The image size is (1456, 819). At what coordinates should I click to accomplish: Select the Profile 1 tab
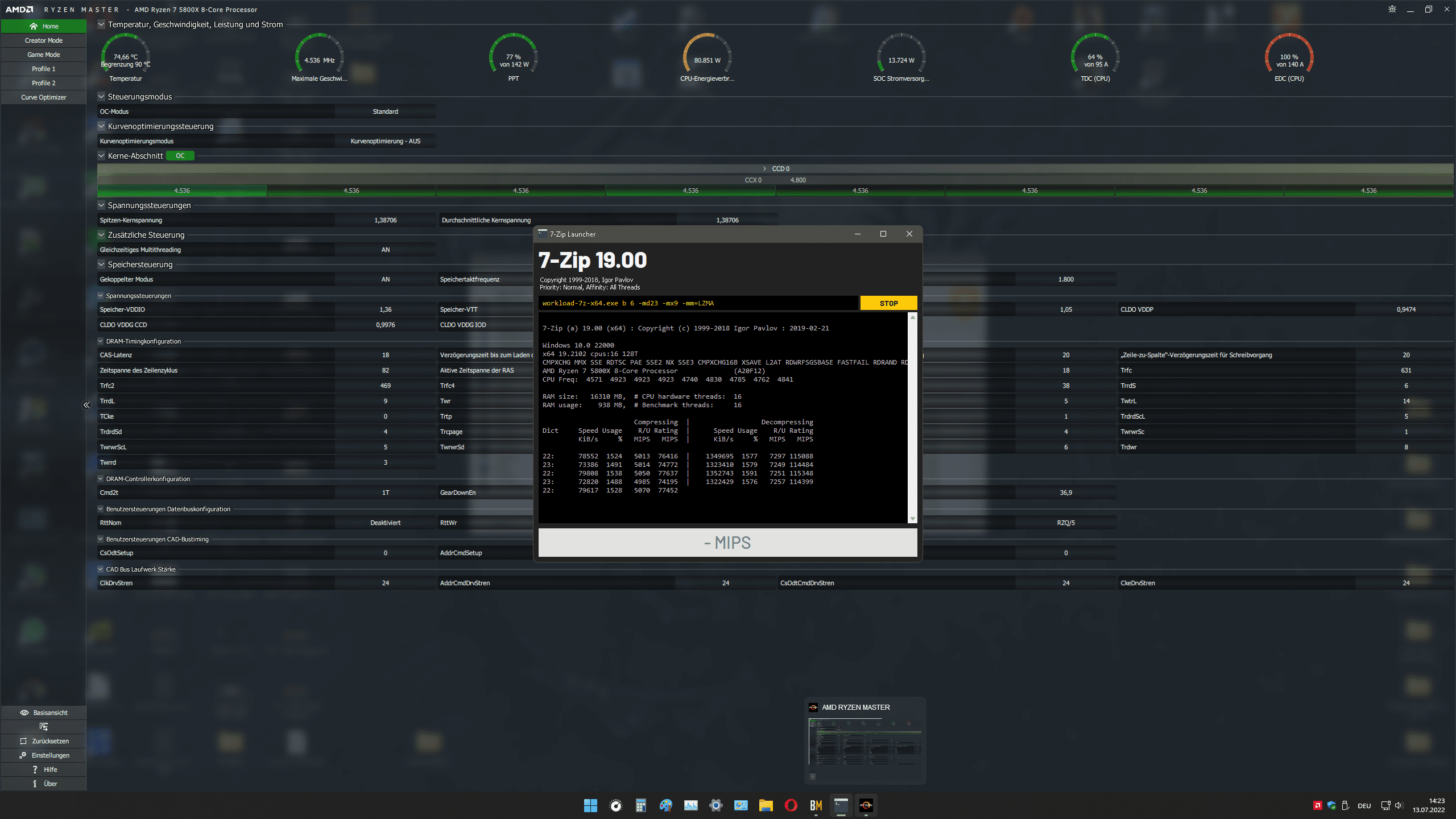click(44, 69)
